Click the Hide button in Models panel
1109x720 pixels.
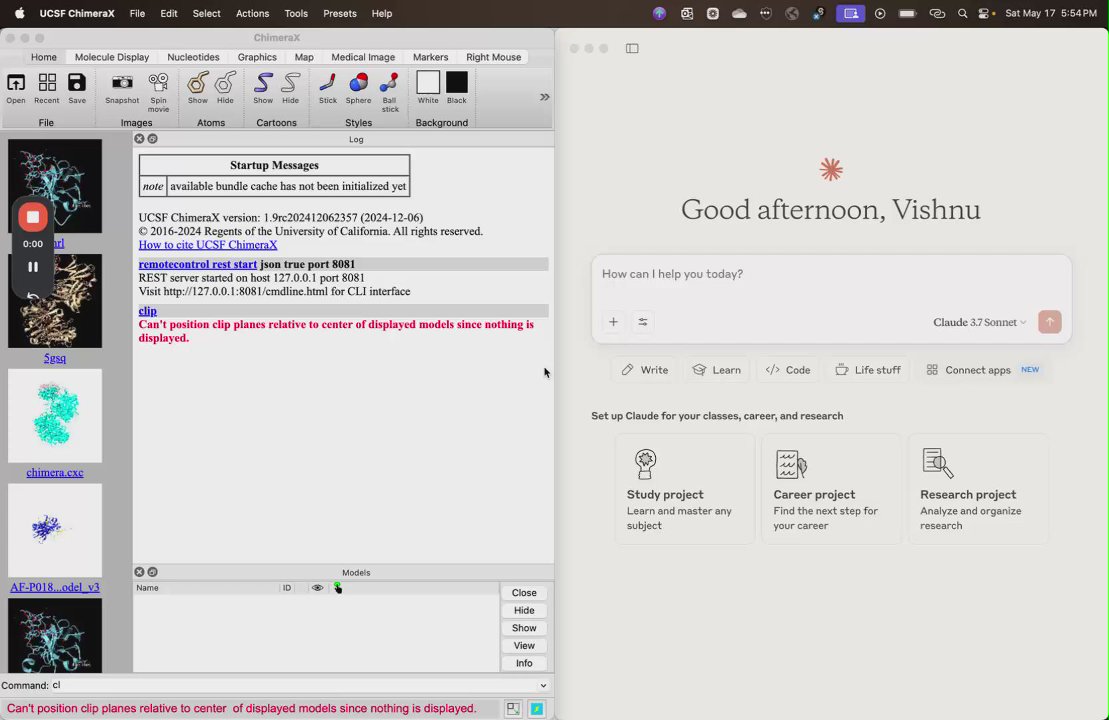point(524,610)
